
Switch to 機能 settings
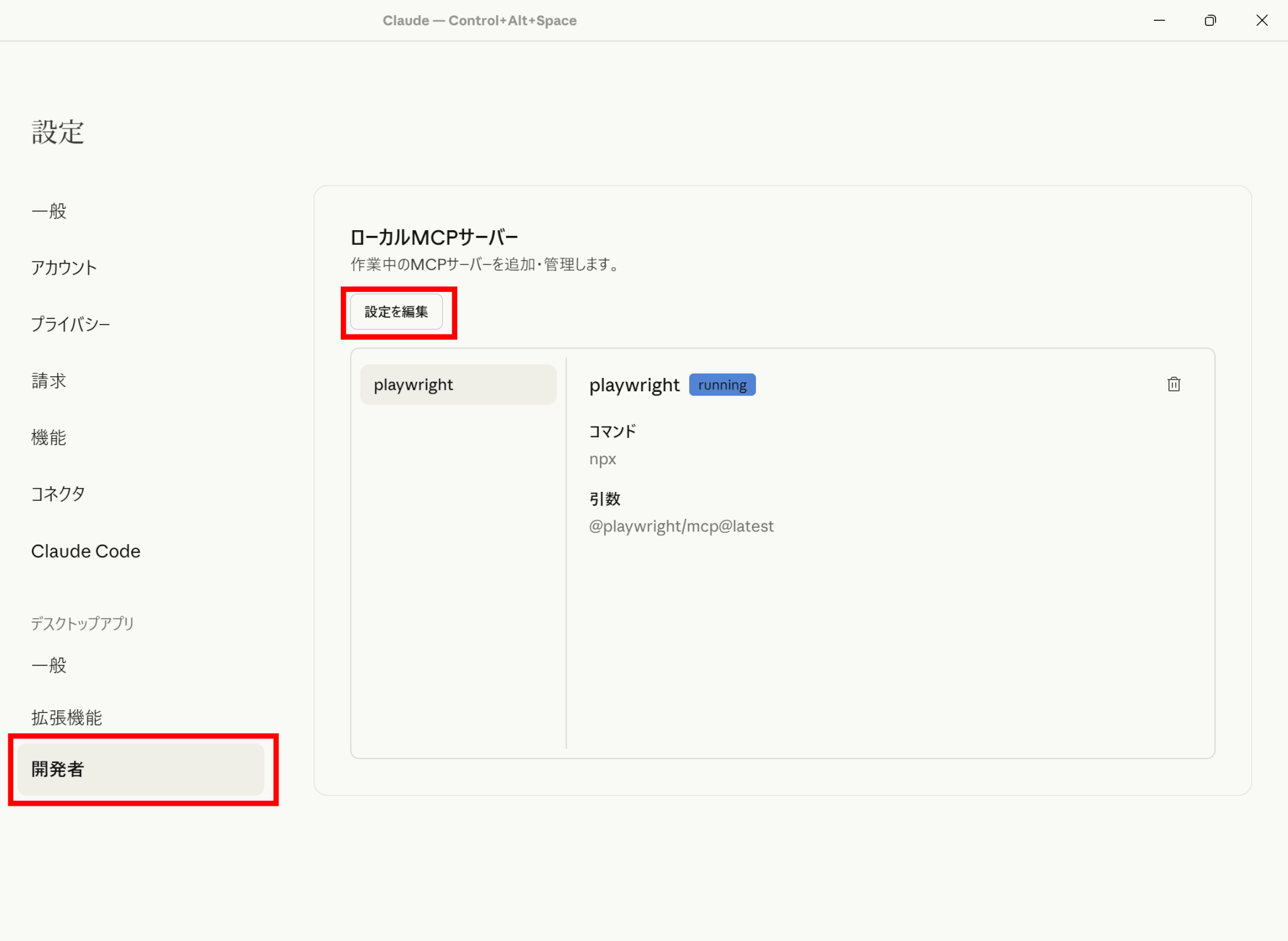coord(49,438)
